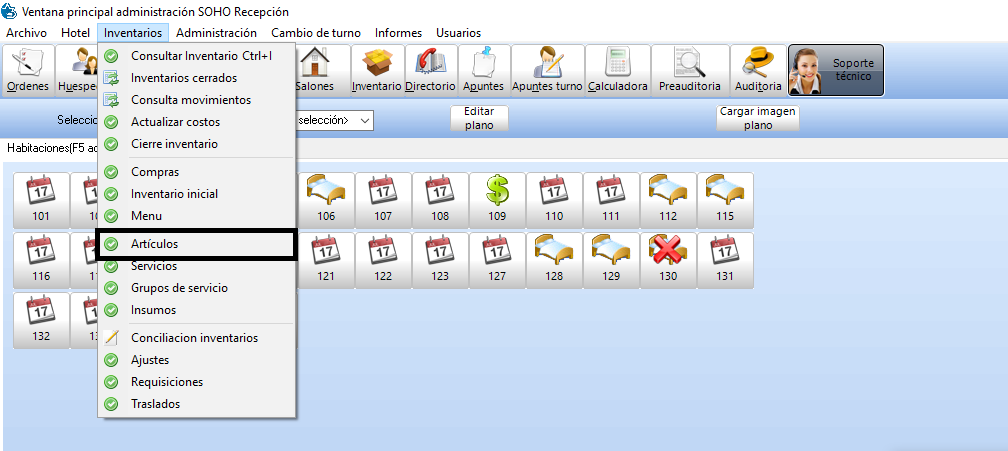
Task: Open the Informes menu
Action: pyautogui.click(x=398, y=33)
